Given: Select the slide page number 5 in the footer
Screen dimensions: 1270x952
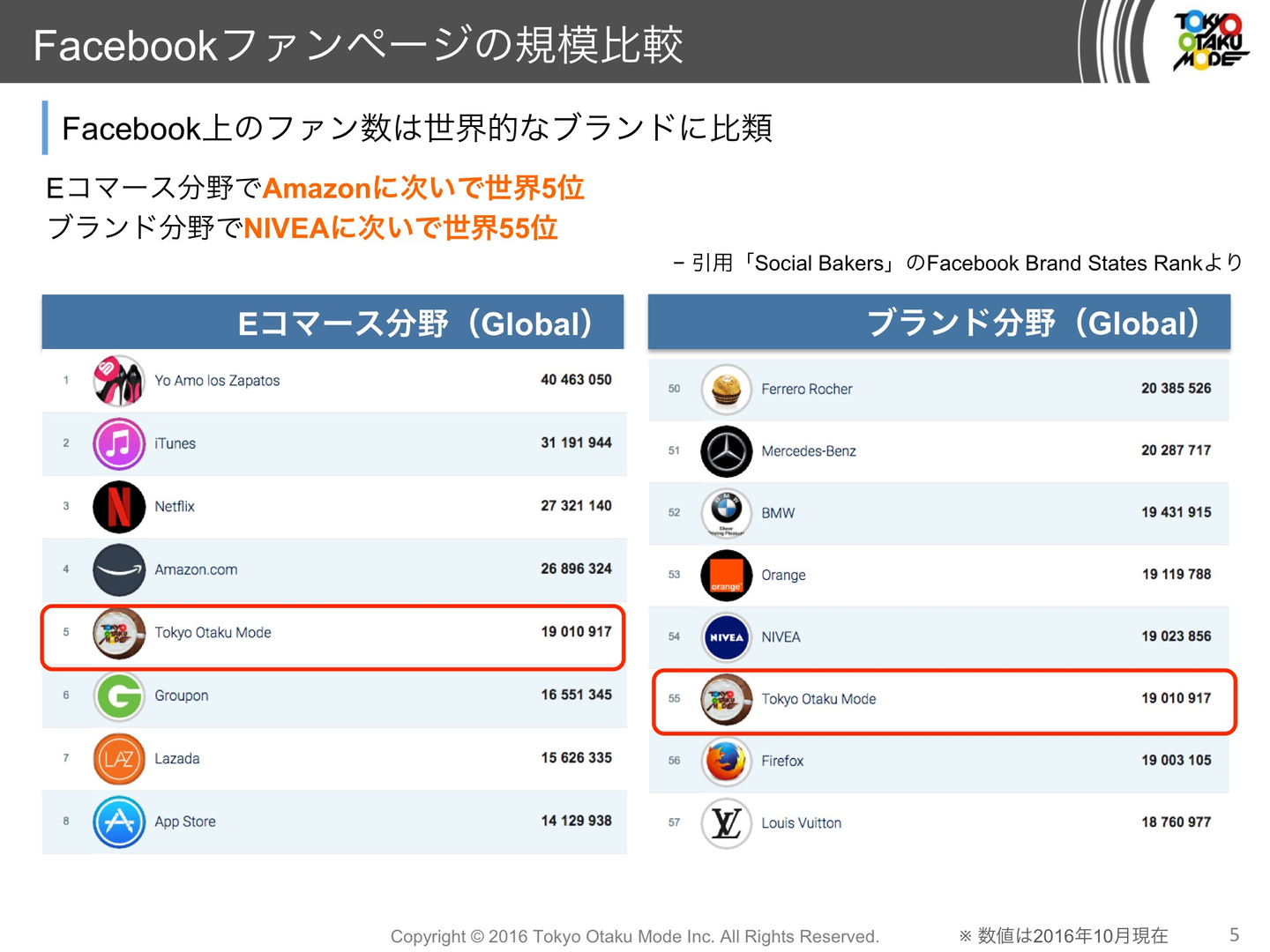Looking at the screenshot, I should [1235, 935].
